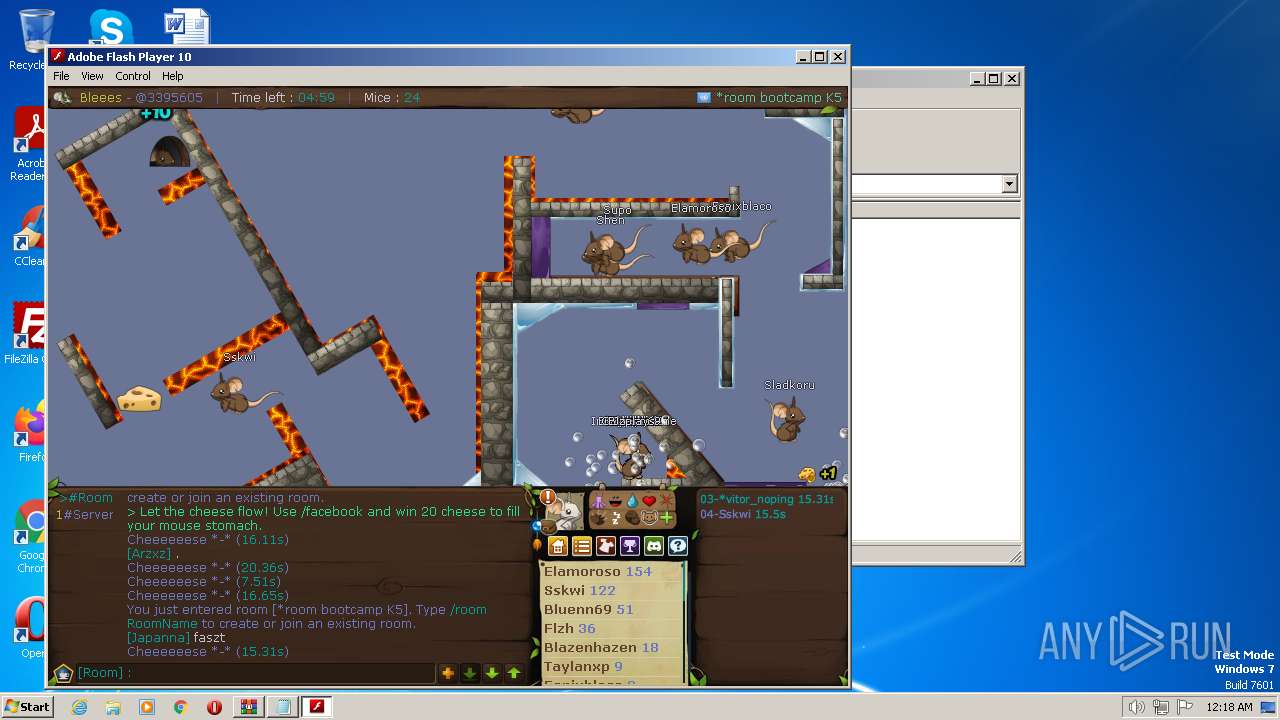This screenshot has height=720, width=1280.
Task: Click the dark green down arrow chat button
Action: 470,673
